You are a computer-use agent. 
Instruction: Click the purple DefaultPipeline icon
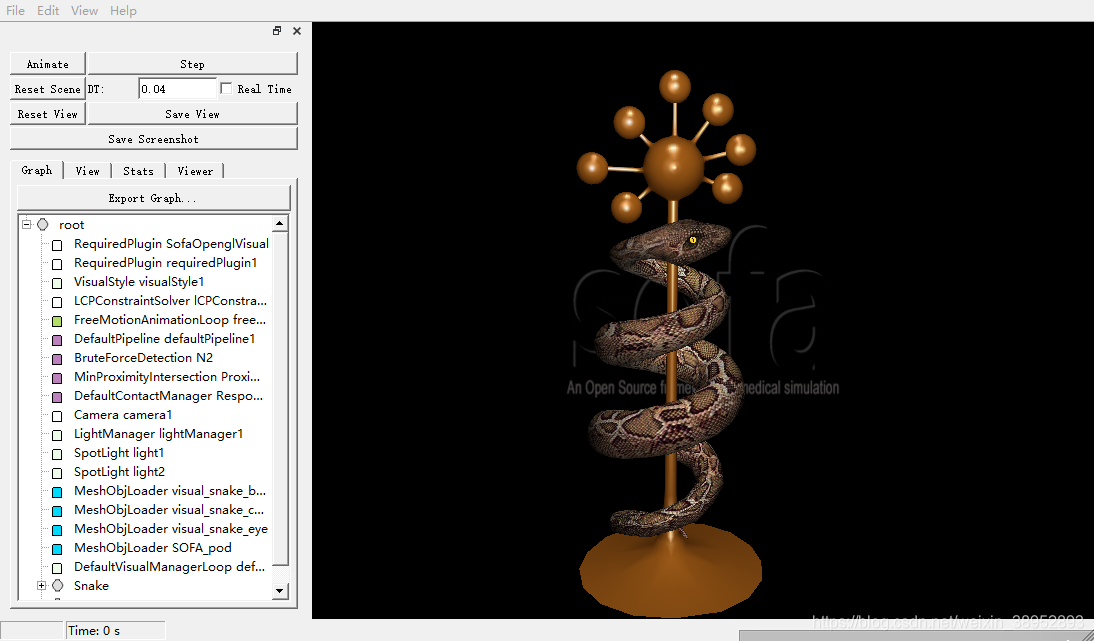57,340
